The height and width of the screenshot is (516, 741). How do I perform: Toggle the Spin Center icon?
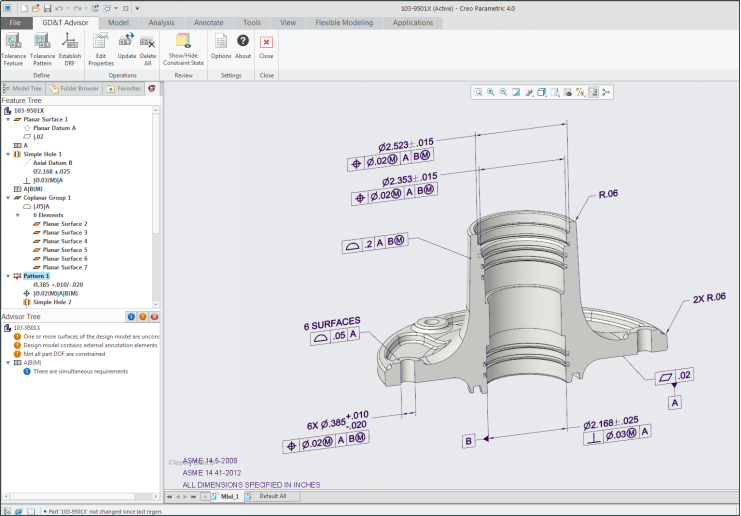[606, 92]
